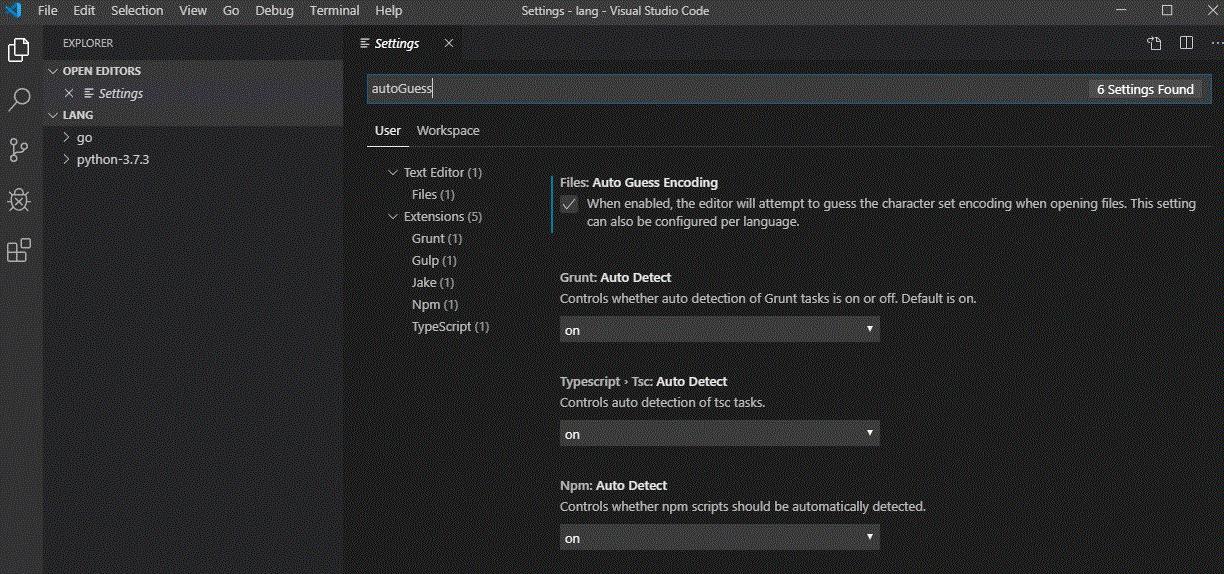Open the Debug view in activity bar
1224x574 pixels.
19,200
